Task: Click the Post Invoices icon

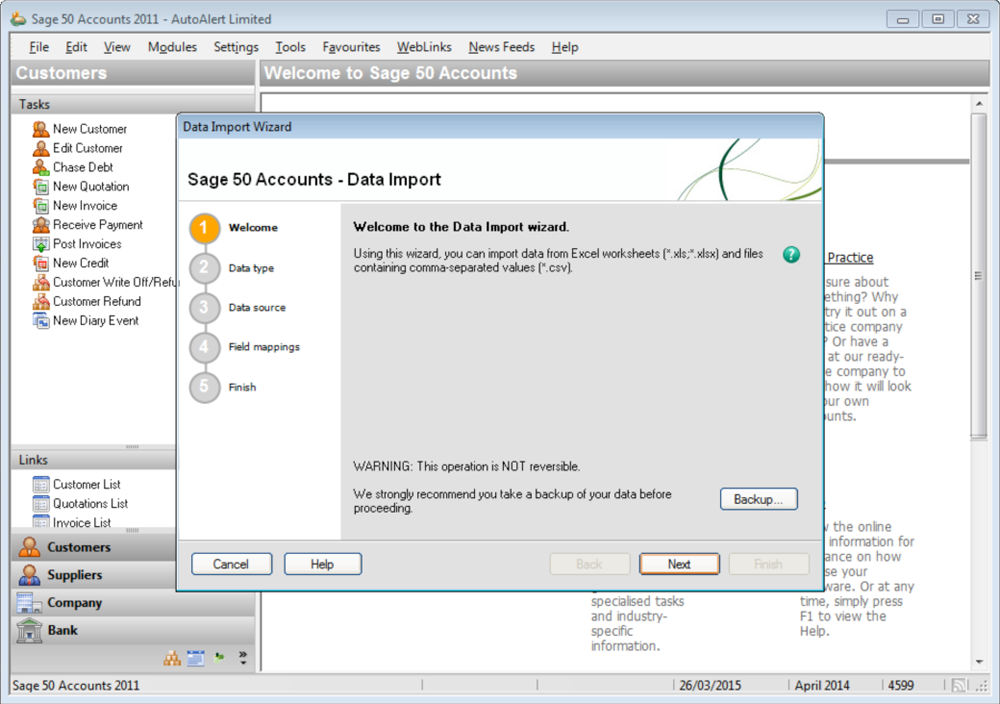Action: pos(41,244)
